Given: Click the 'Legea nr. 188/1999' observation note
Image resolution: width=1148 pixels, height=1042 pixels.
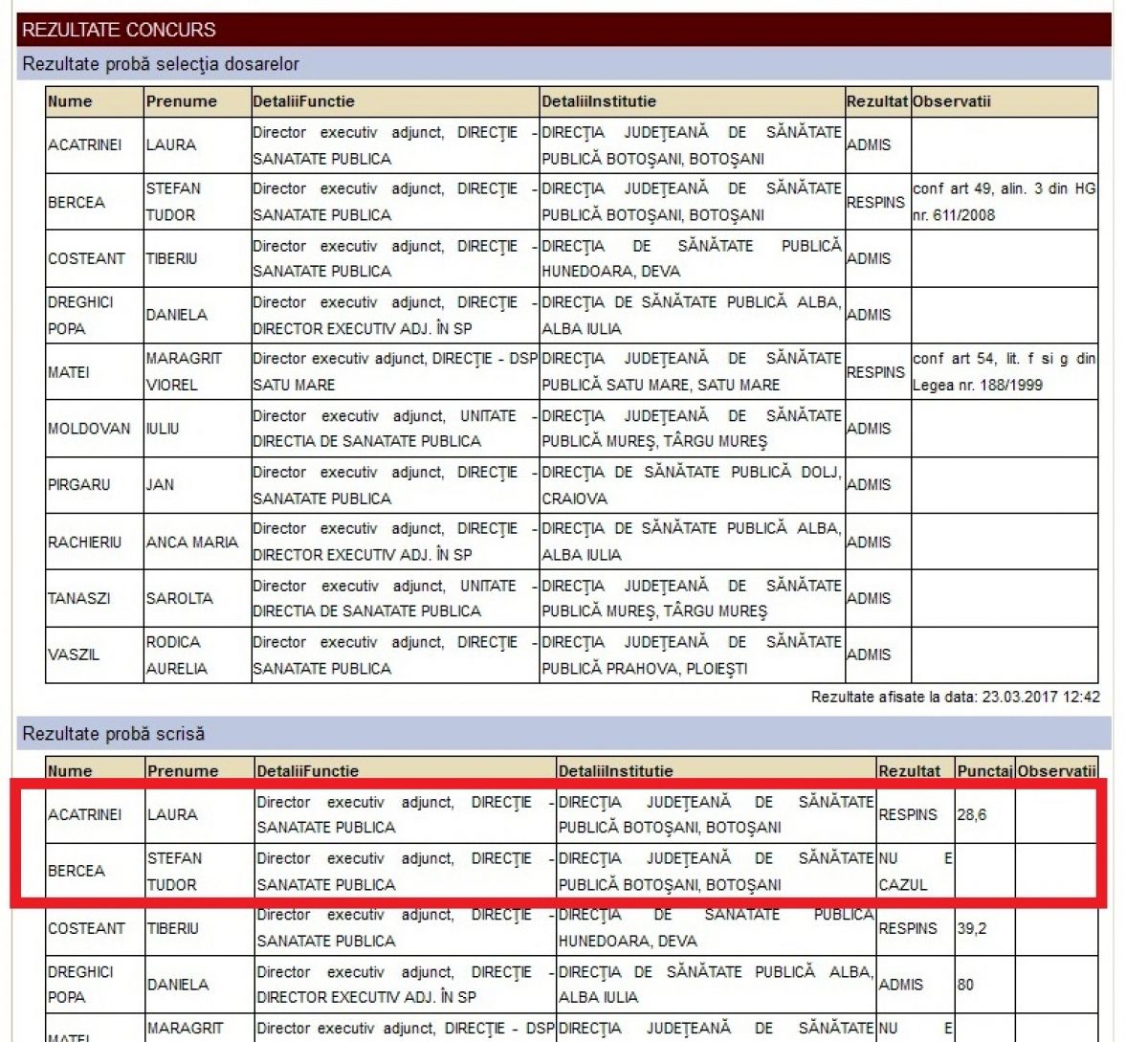Looking at the screenshot, I should click(1003, 371).
